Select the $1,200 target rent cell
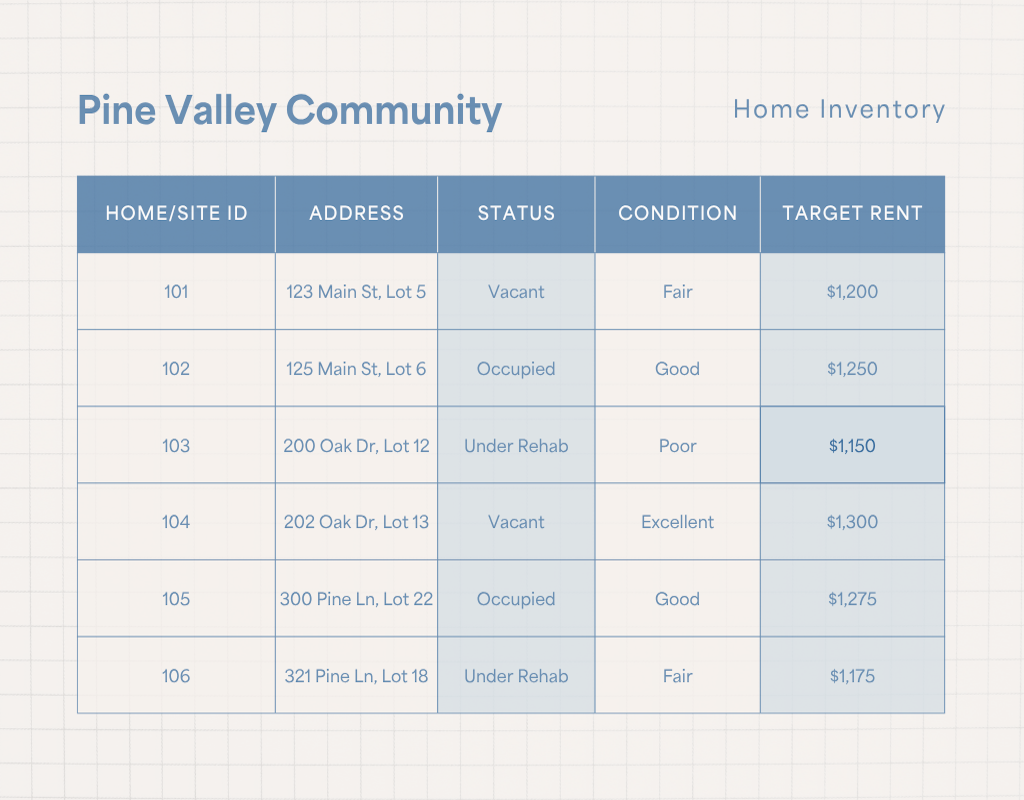Image resolution: width=1024 pixels, height=800 pixels. coord(852,291)
